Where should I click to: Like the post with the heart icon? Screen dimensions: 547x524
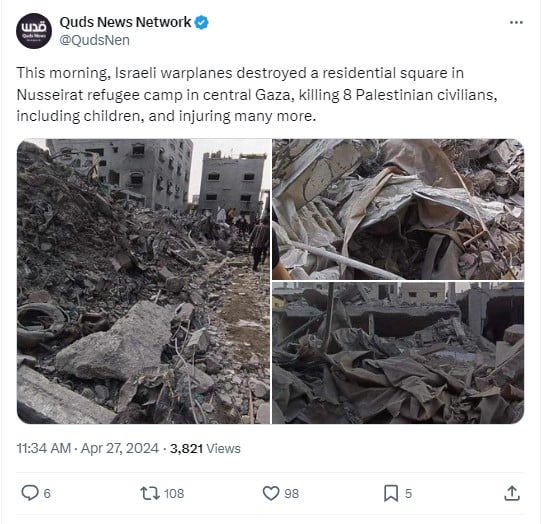271,493
